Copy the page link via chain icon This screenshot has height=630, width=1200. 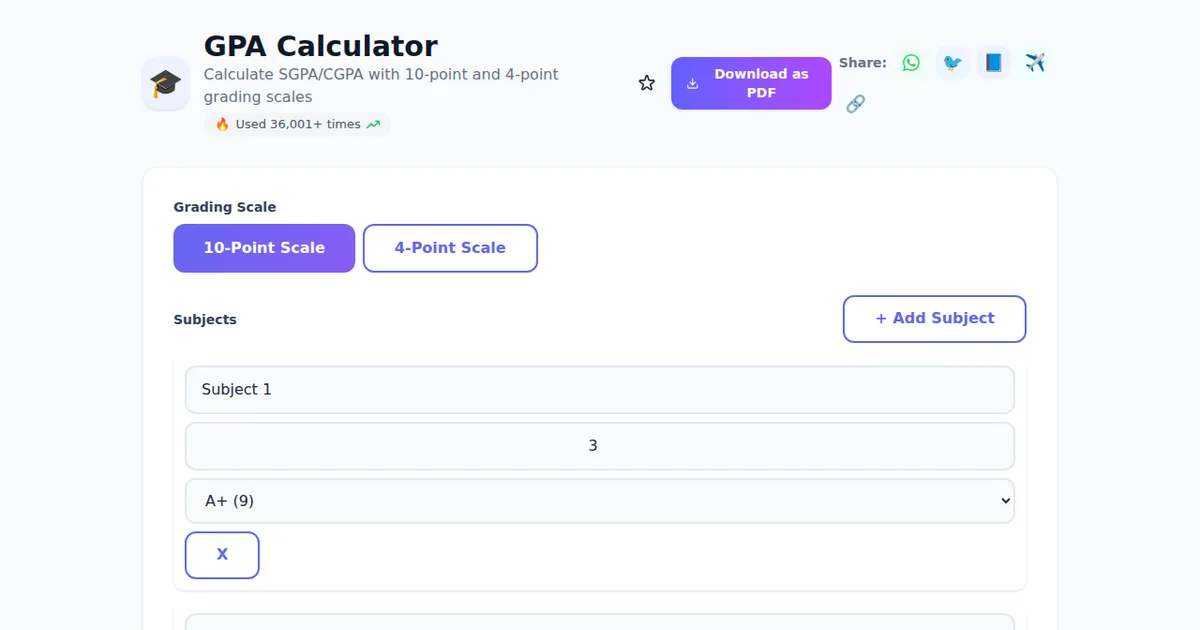click(856, 103)
